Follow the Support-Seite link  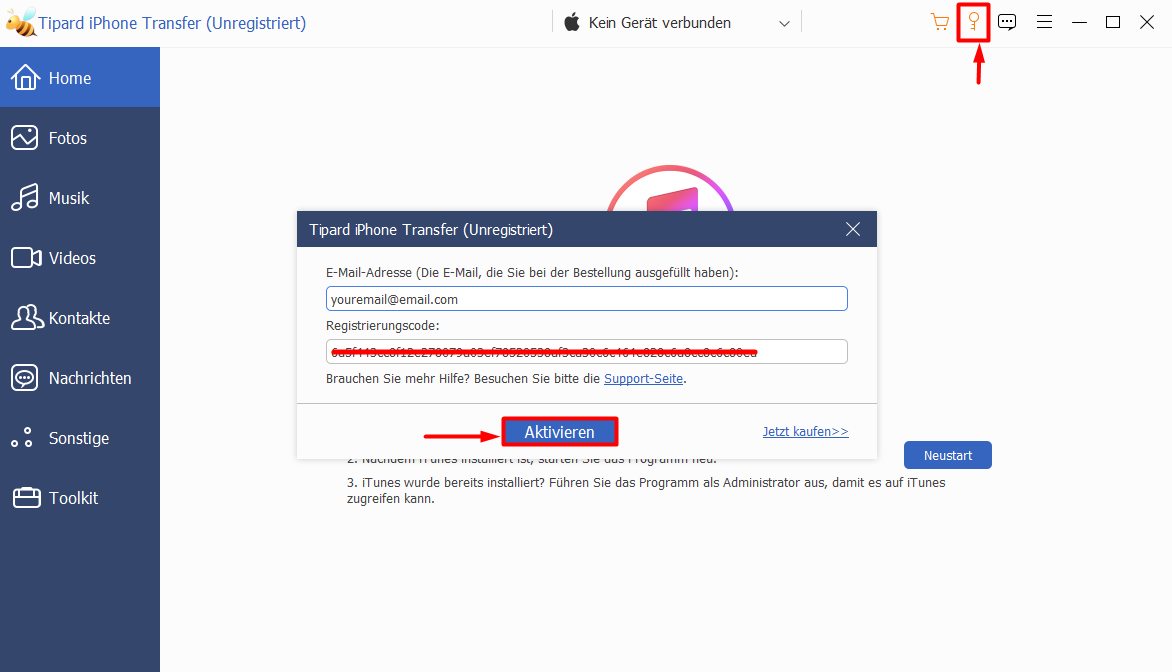tap(644, 379)
